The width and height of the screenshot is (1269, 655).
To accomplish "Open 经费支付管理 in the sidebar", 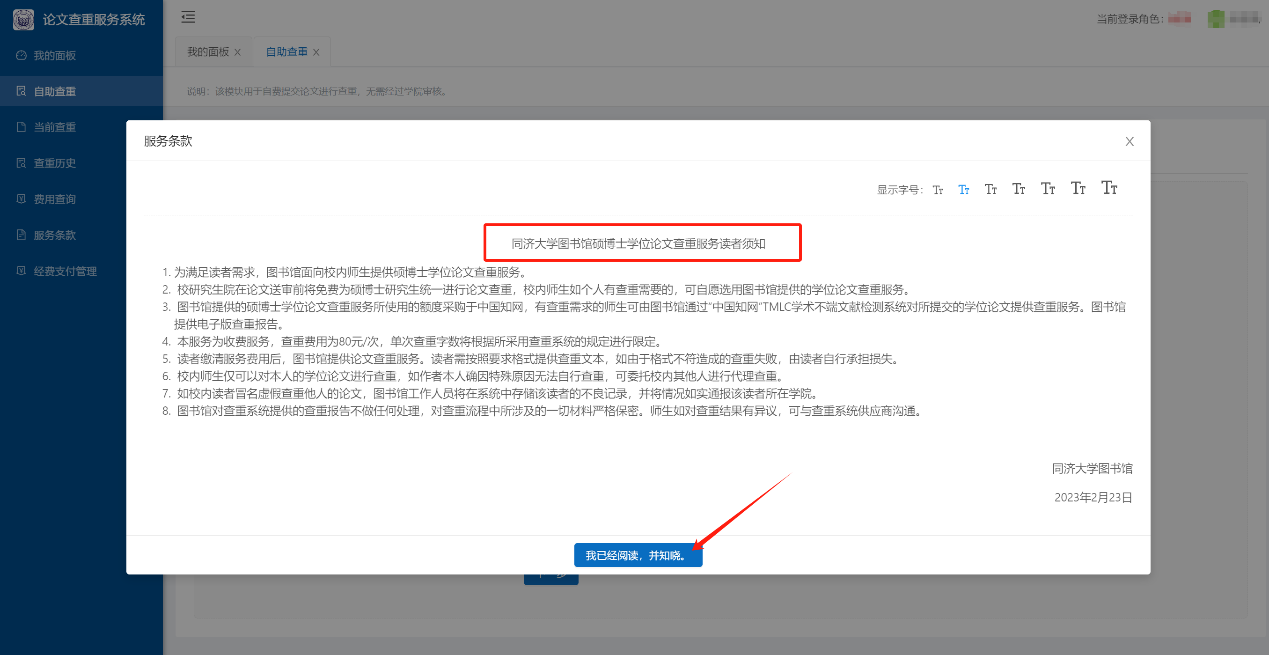I will (x=65, y=271).
